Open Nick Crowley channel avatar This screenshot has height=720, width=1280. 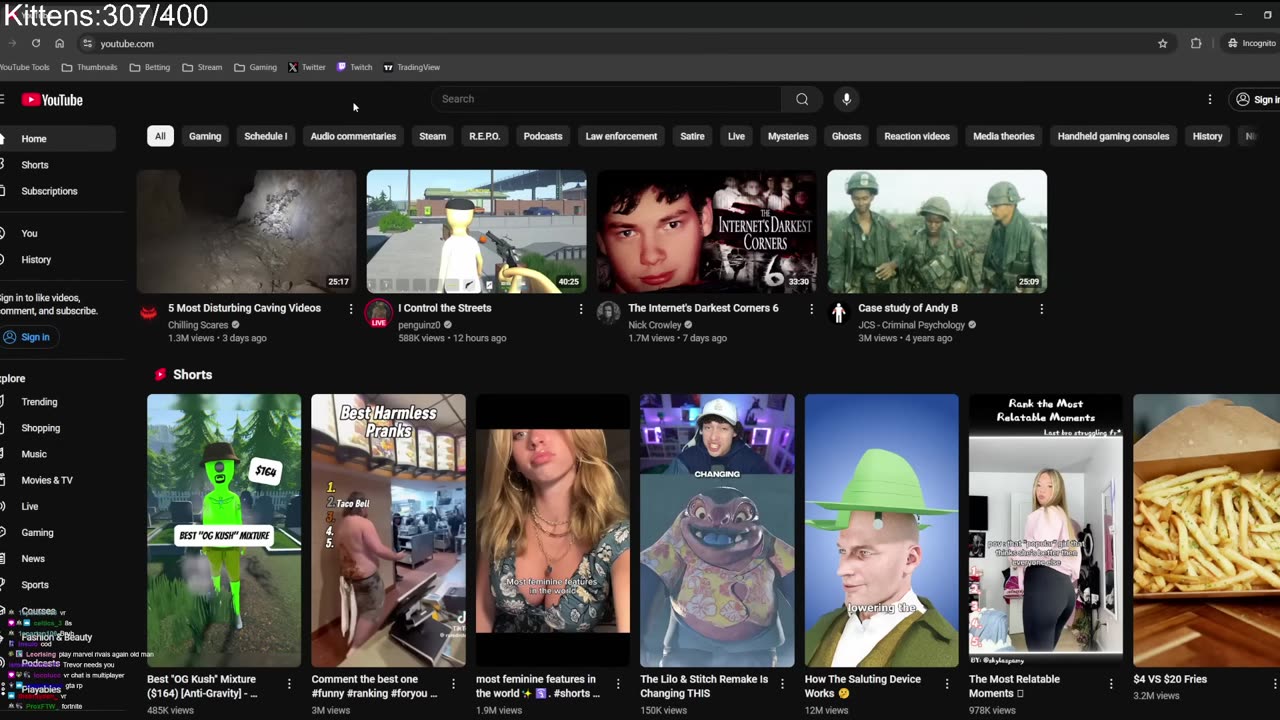tap(609, 312)
